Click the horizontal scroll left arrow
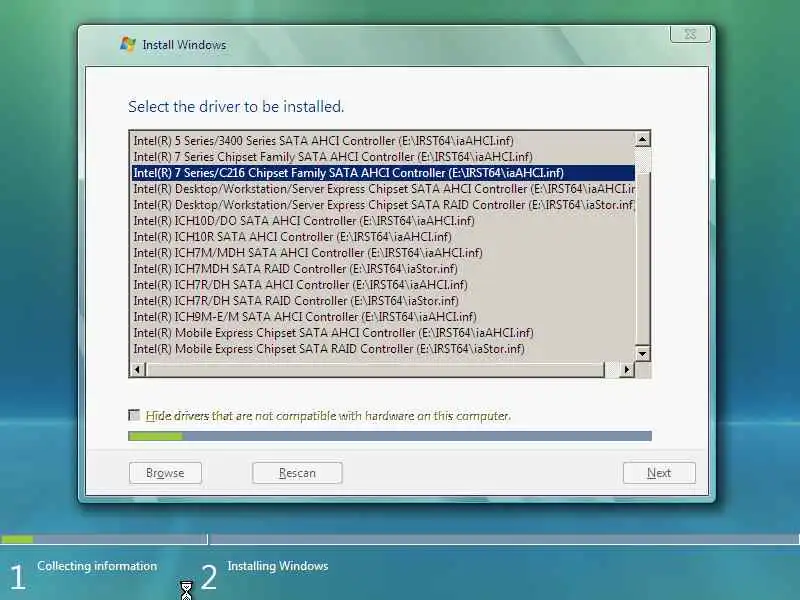The image size is (800, 600). [137, 369]
